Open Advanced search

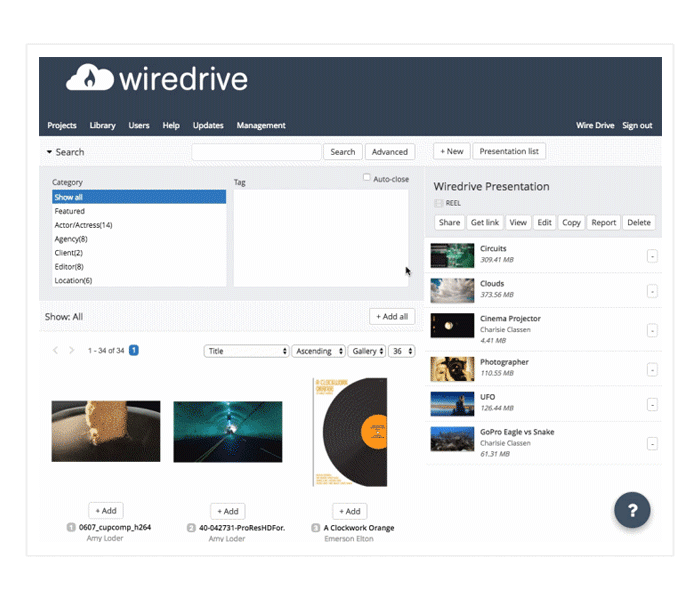(x=390, y=152)
